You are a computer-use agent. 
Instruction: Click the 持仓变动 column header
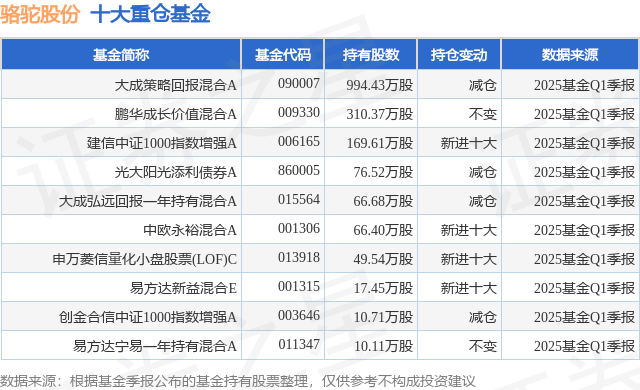point(459,55)
